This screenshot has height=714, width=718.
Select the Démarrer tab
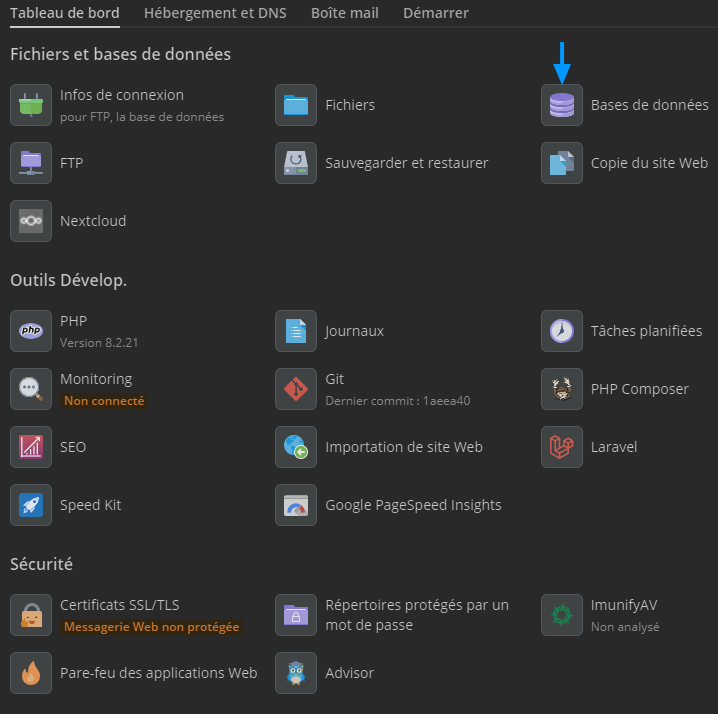click(x=436, y=13)
